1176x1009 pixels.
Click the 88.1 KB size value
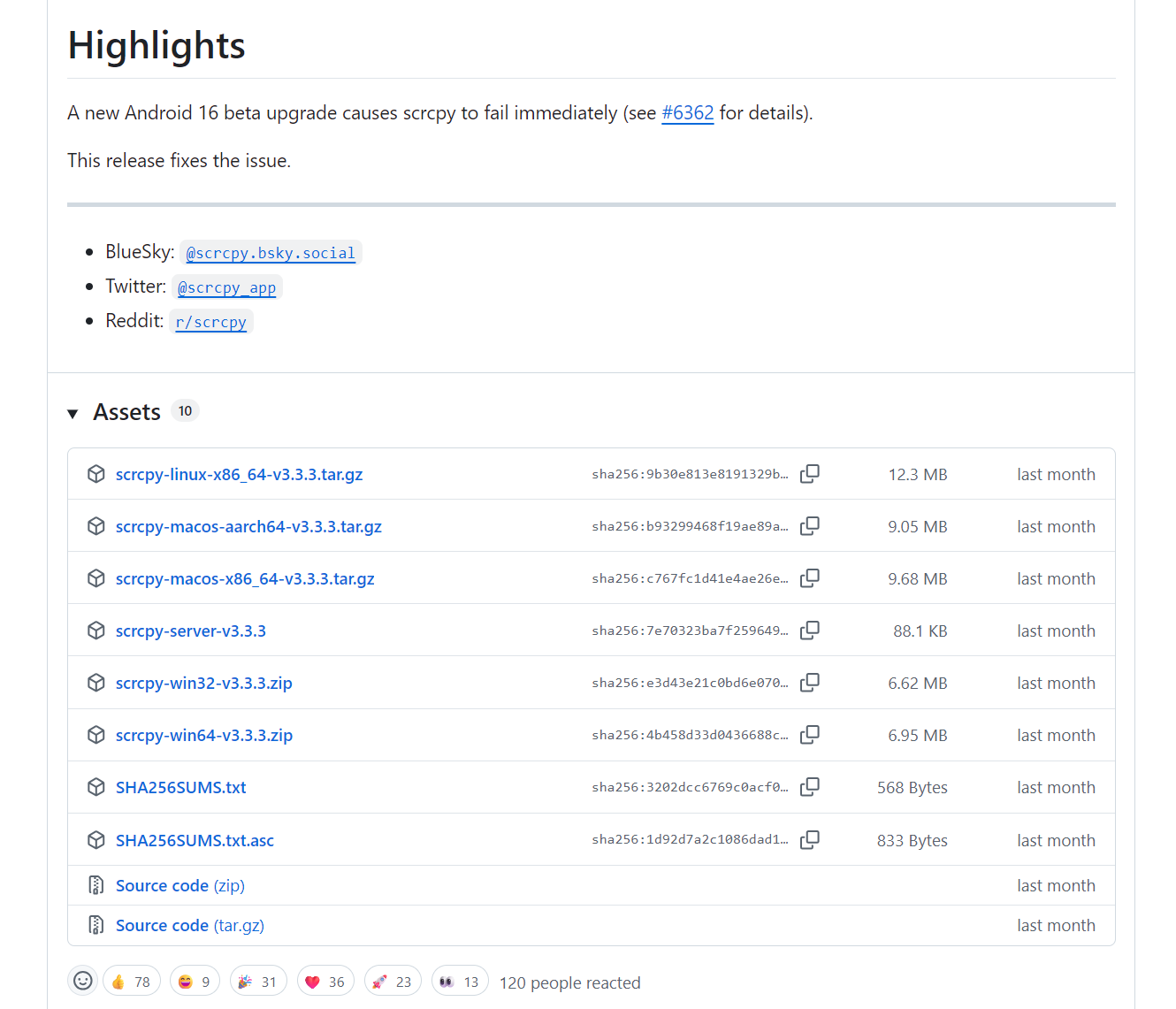point(920,631)
